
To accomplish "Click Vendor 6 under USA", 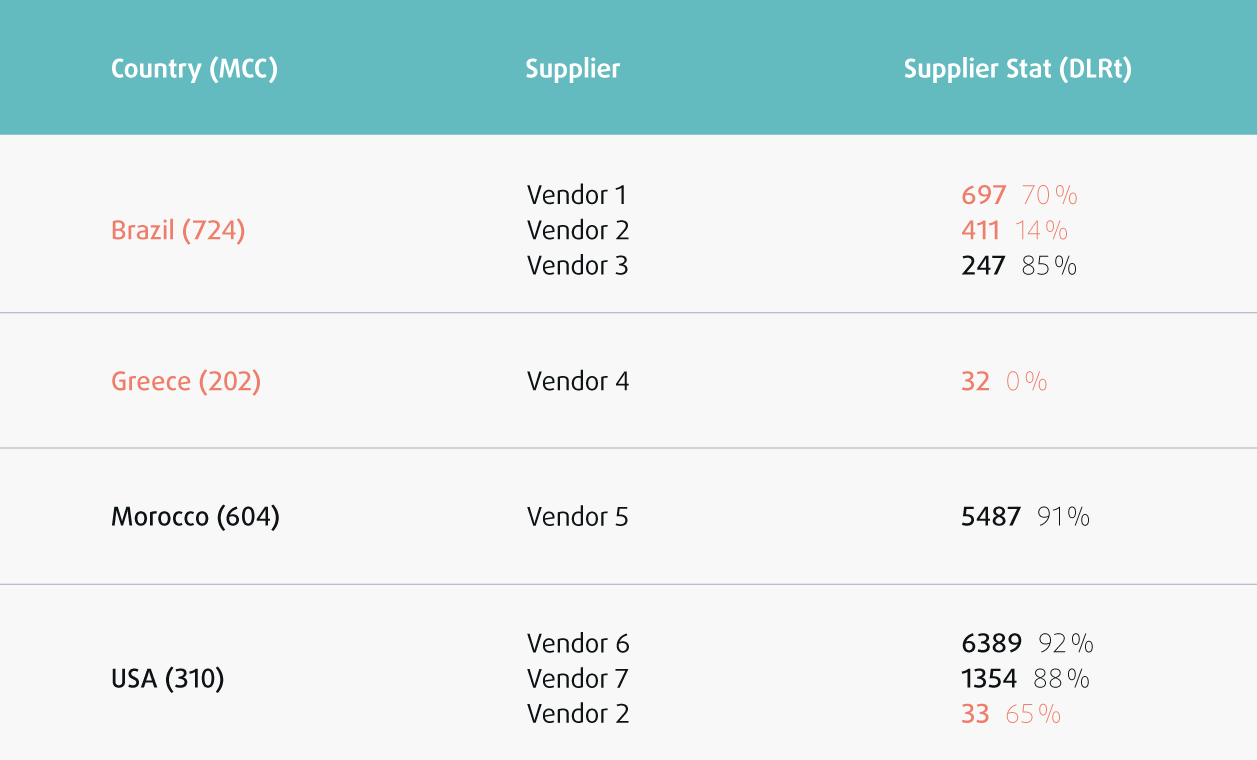I will (x=578, y=644).
